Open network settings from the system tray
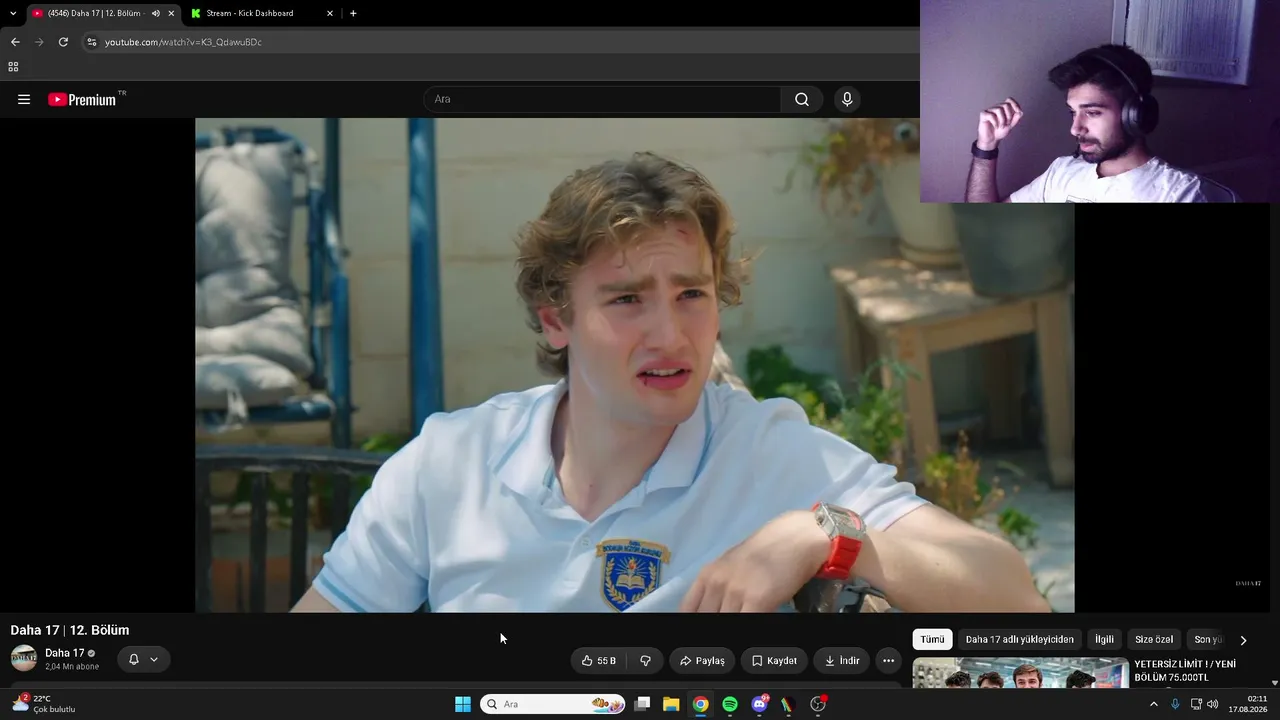Image resolution: width=1280 pixels, height=720 pixels. (x=1196, y=704)
